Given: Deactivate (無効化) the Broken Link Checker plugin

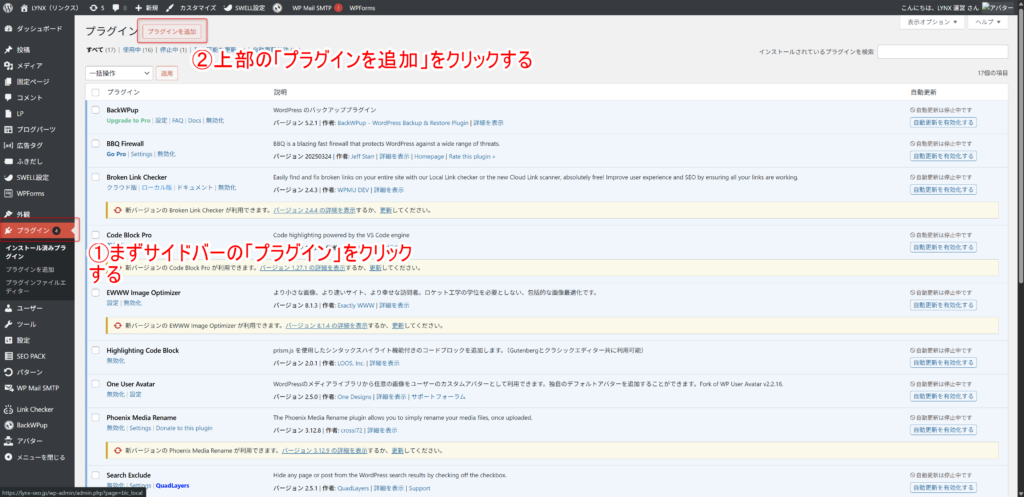Looking at the screenshot, I should click(227, 188).
